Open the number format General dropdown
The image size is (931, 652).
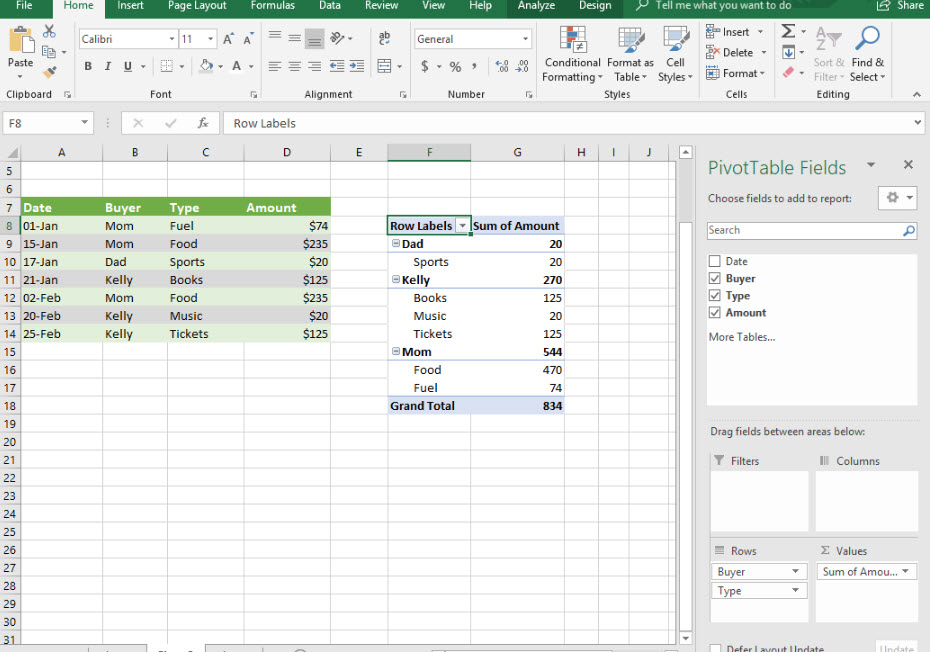[525, 40]
